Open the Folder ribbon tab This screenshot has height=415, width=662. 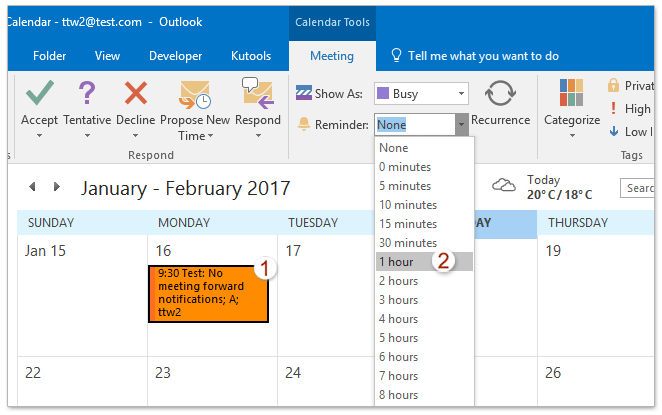pyautogui.click(x=49, y=56)
